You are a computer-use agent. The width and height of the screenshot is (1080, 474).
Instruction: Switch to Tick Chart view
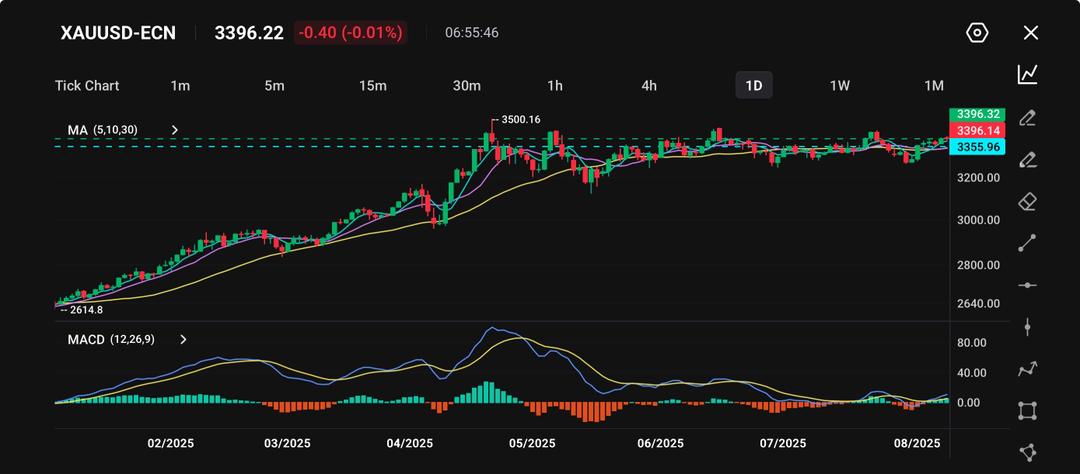point(87,86)
